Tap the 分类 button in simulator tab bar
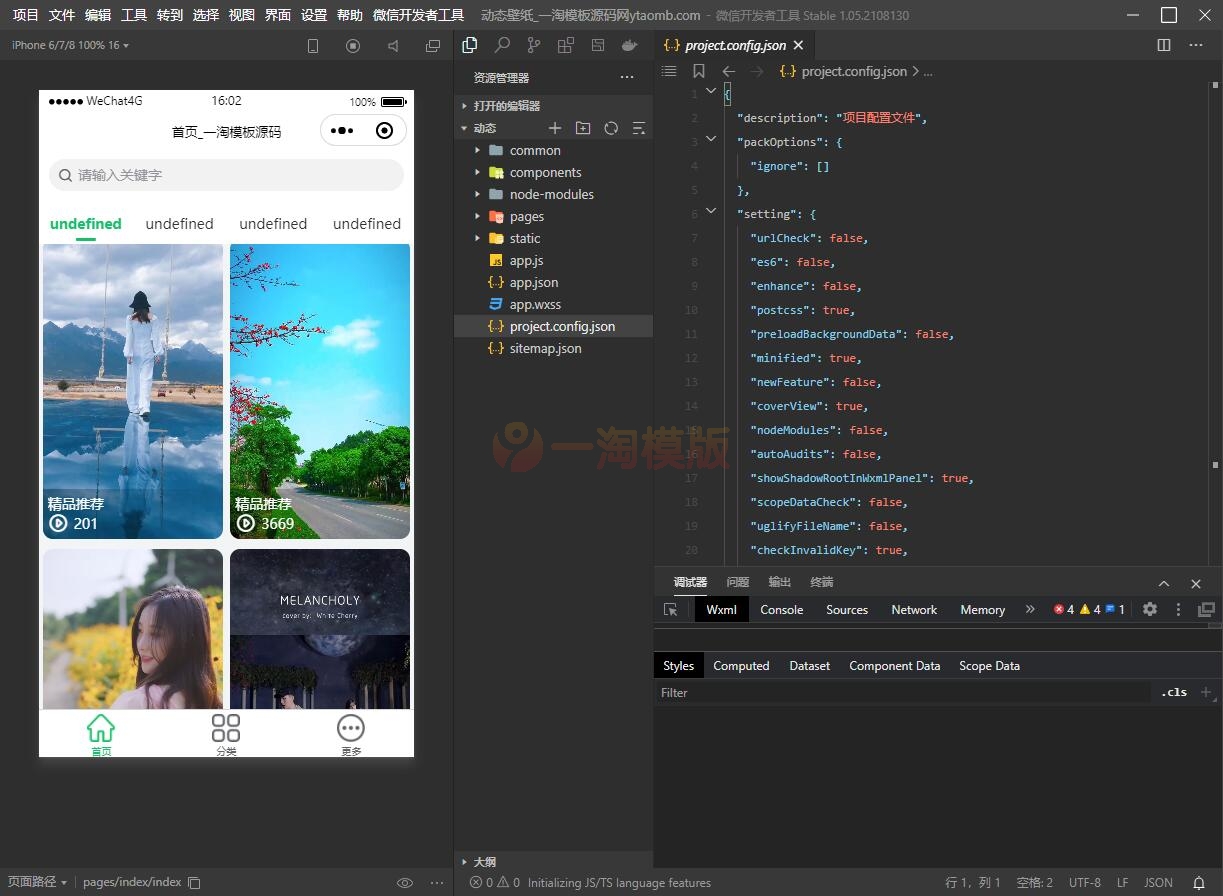The image size is (1223, 896). [x=226, y=735]
